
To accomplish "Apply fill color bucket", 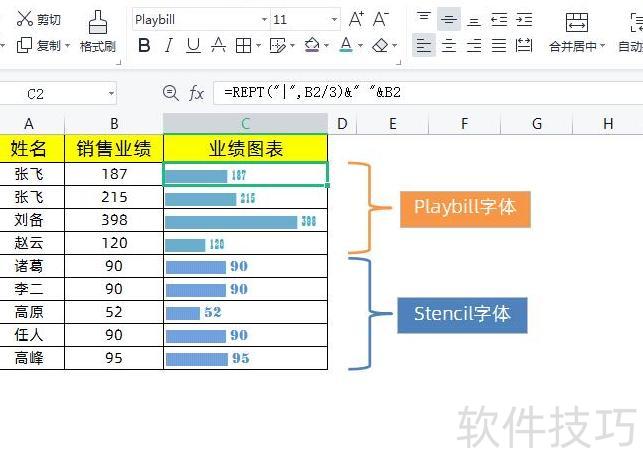I will pyautogui.click(x=312, y=45).
